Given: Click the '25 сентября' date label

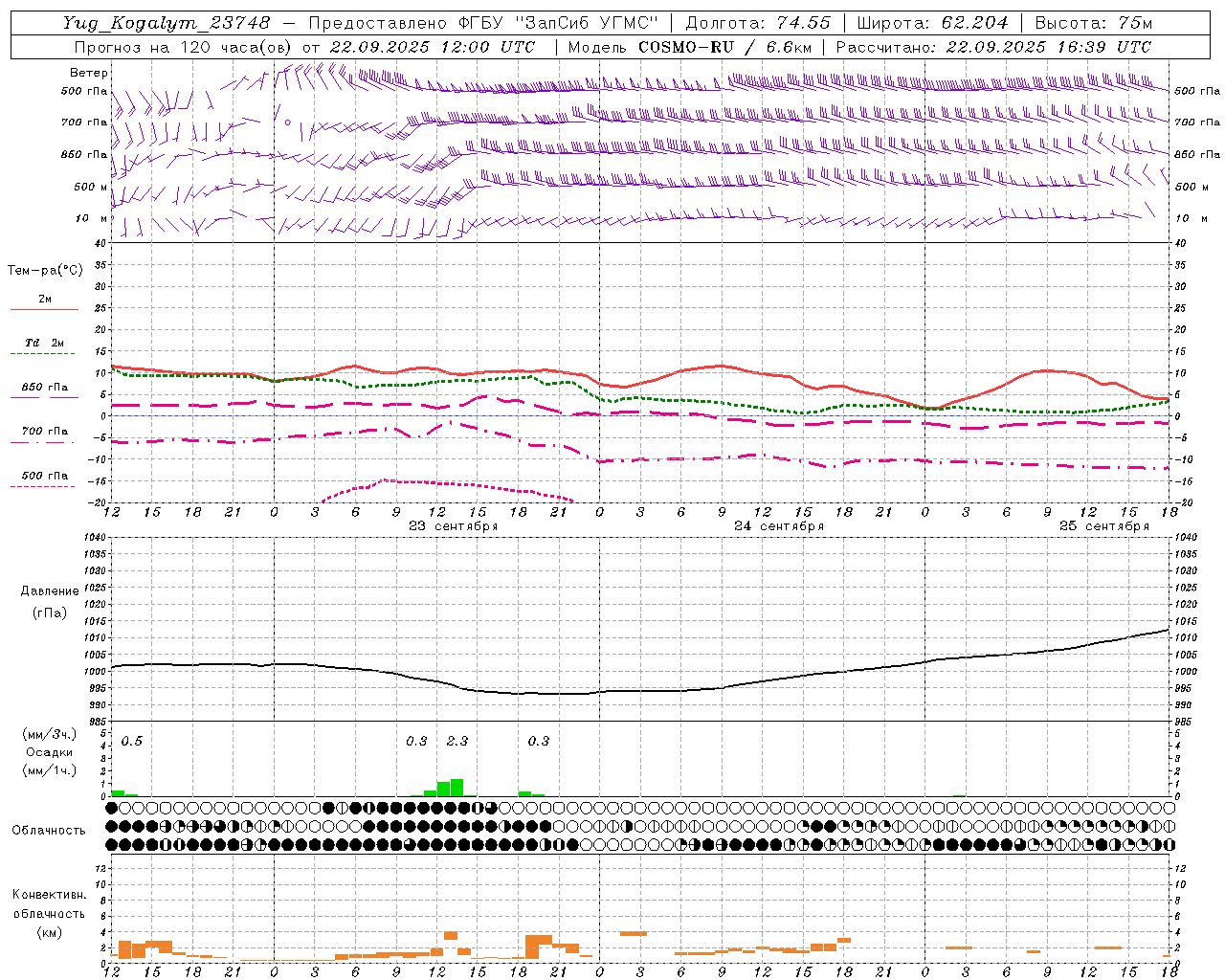Looking at the screenshot, I should pyautogui.click(x=1104, y=526).
